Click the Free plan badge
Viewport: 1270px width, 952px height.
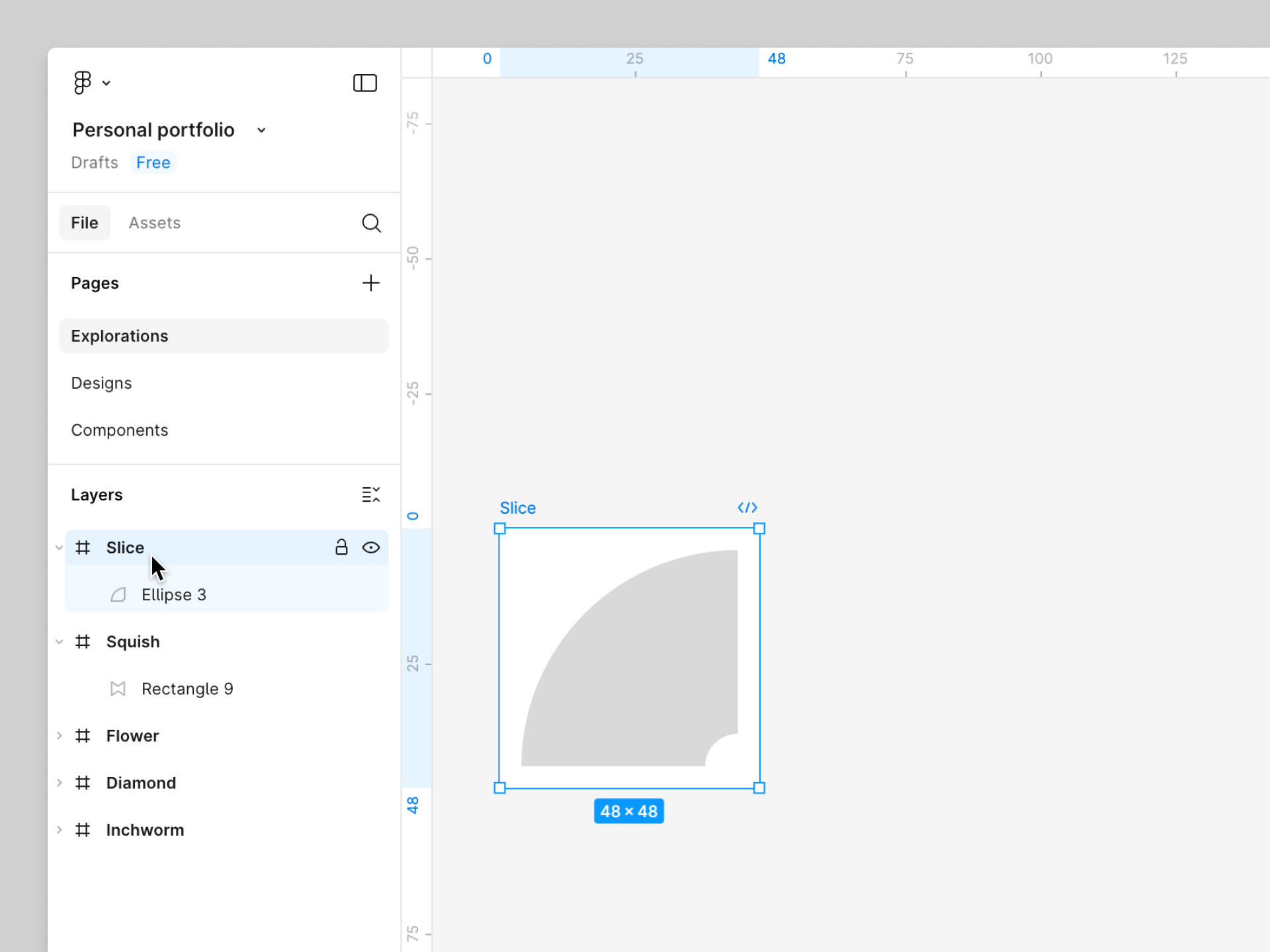coord(153,163)
